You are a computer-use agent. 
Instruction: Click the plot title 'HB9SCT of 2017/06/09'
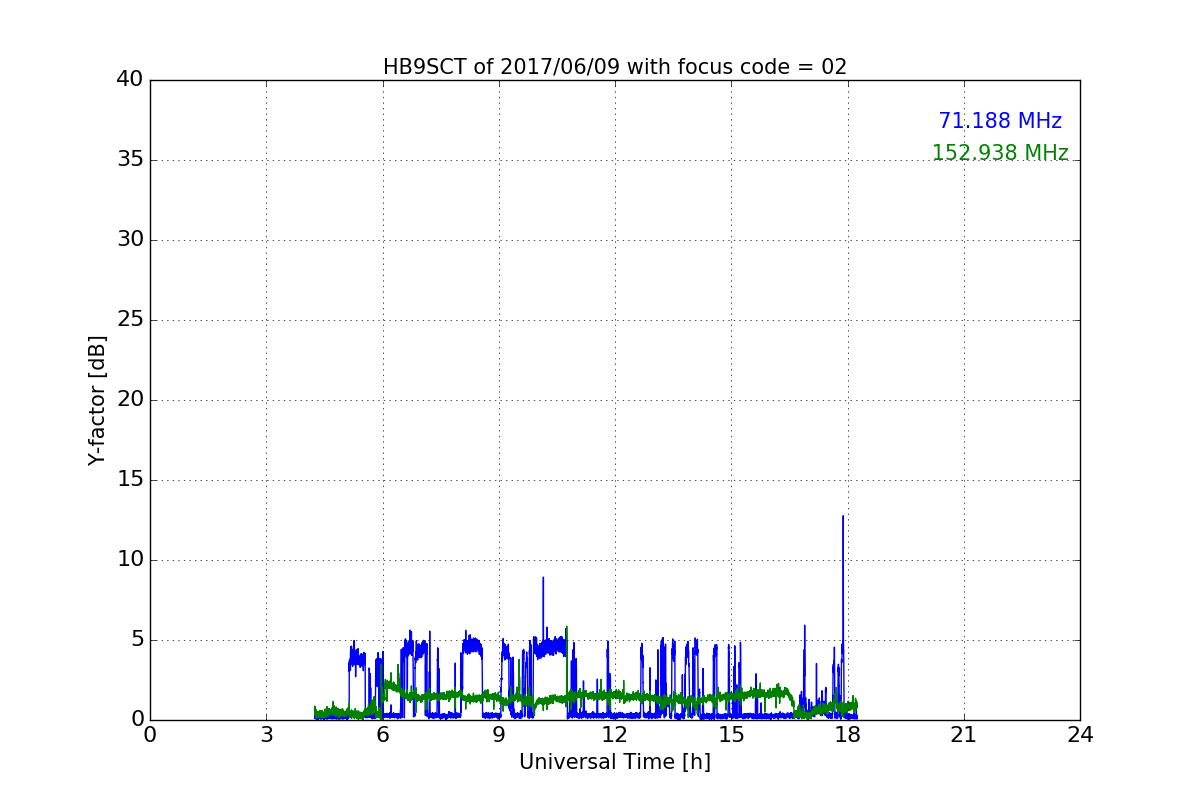[615, 67]
